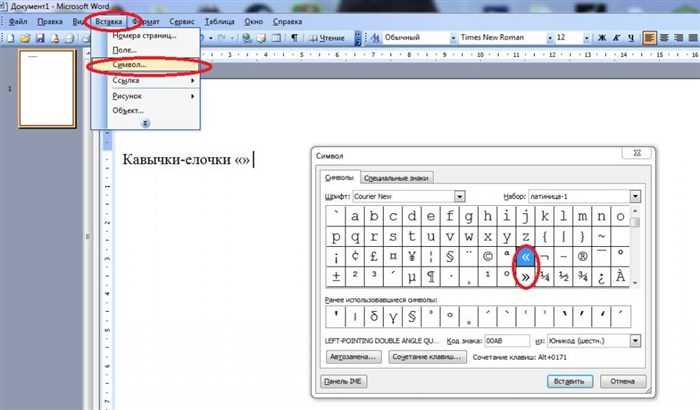Click the New document toolbar icon

point(10,38)
